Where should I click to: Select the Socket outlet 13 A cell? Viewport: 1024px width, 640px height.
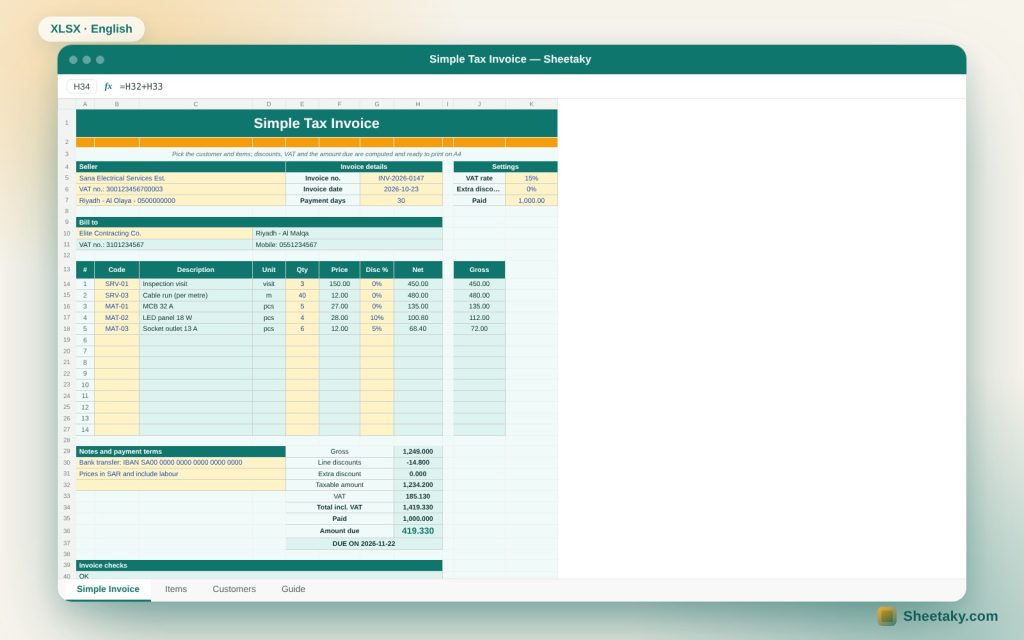point(195,328)
